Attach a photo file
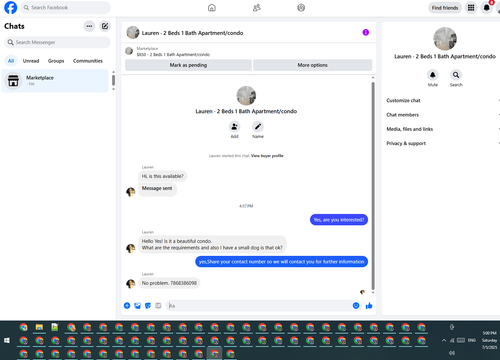This screenshot has height=360, width=500. [137, 305]
